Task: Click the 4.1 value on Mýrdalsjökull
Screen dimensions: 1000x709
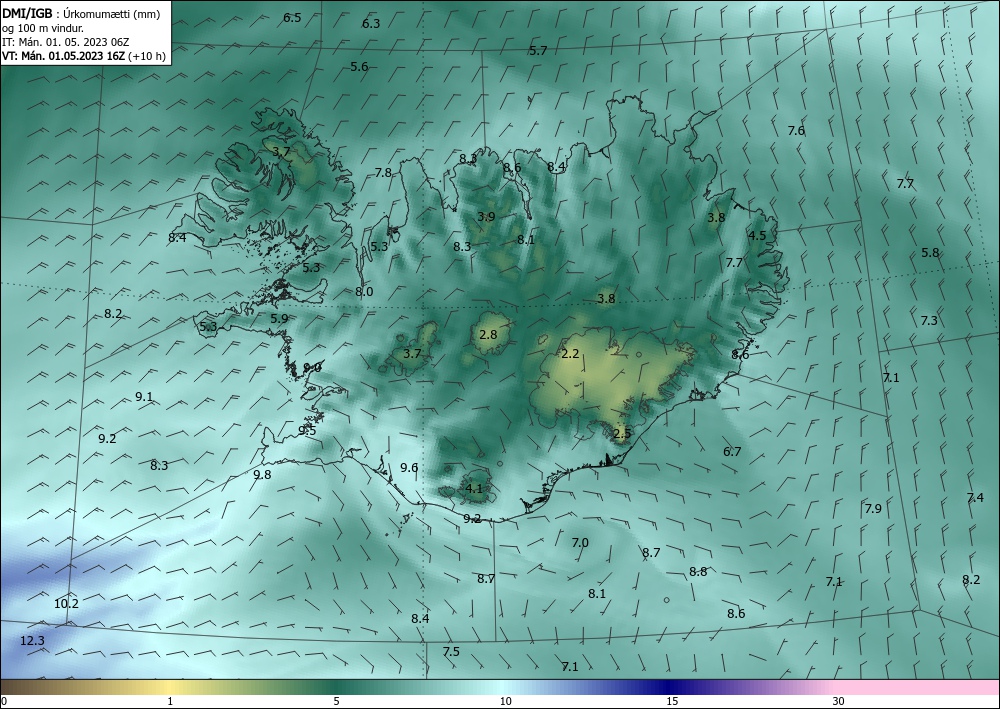Action: [x=474, y=490]
